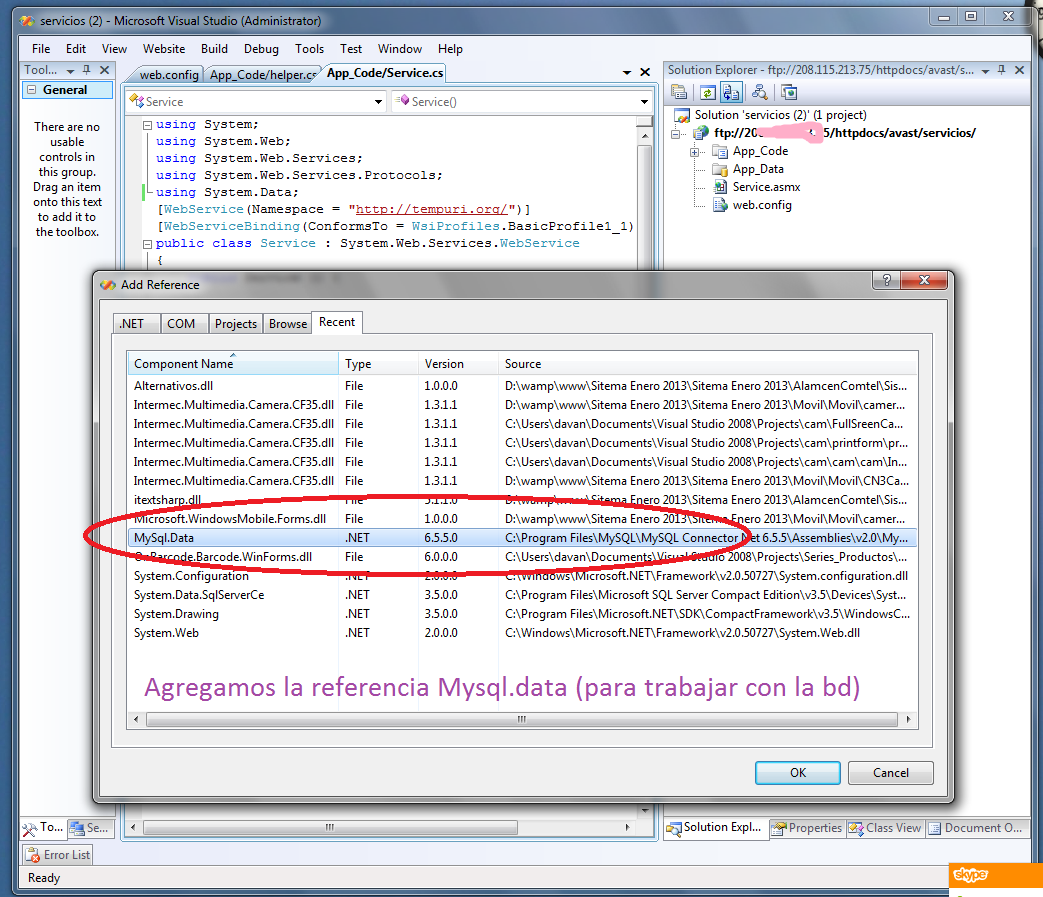The width and height of the screenshot is (1043, 897).
Task: Click the Properties icon in Solution Explorer toolbar
Action: coord(679,91)
